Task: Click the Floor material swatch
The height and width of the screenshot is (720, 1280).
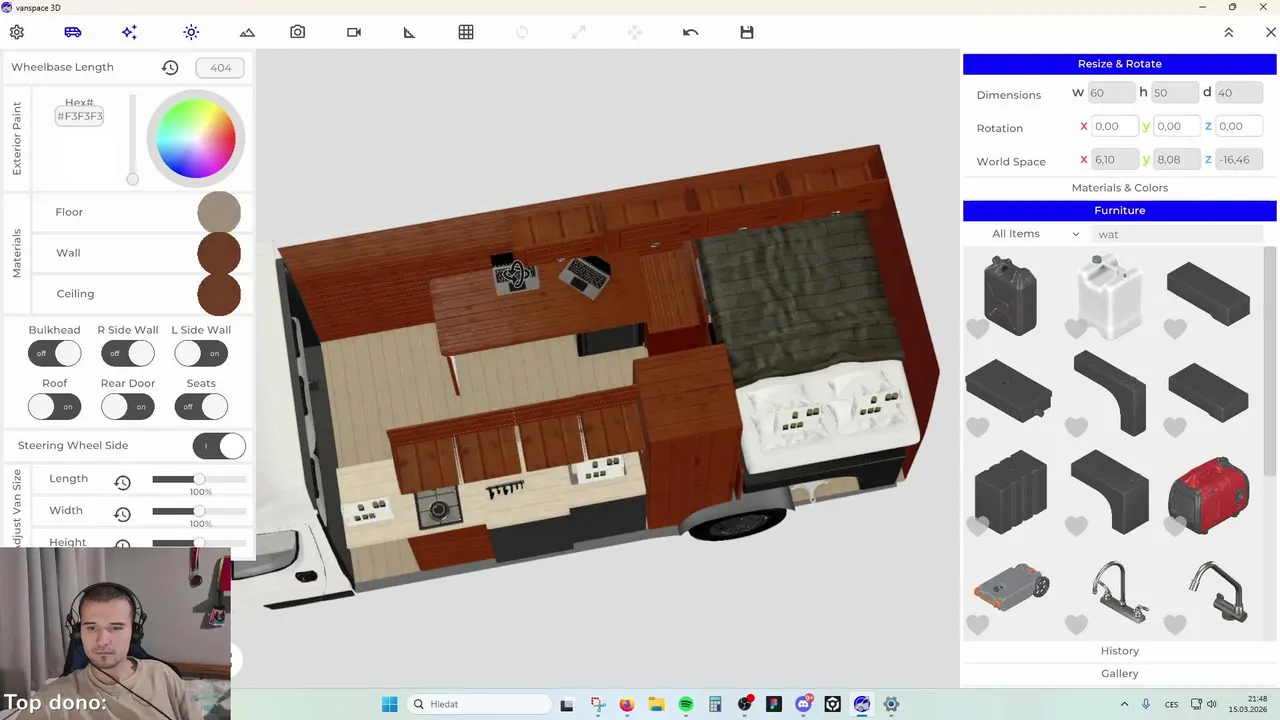Action: 219,212
